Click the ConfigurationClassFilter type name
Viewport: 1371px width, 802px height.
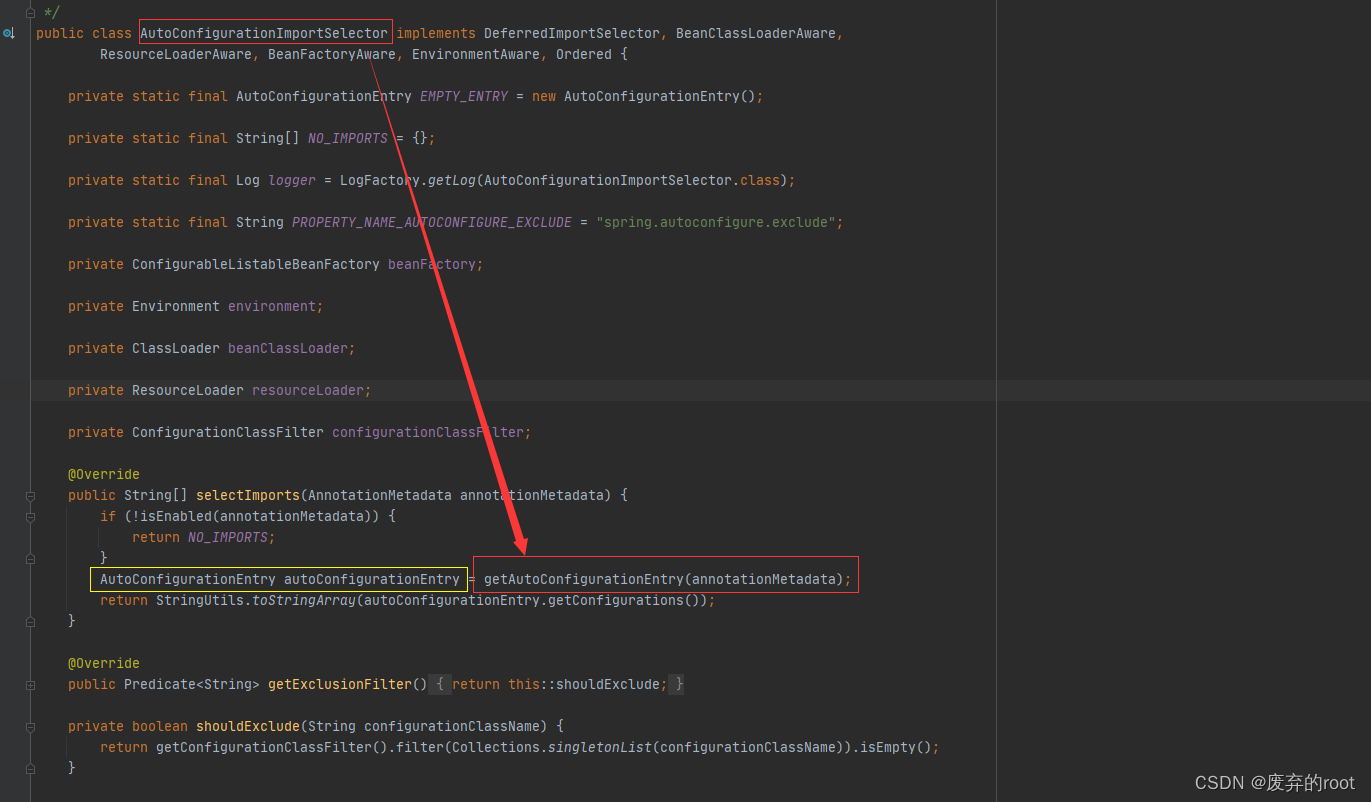(228, 432)
